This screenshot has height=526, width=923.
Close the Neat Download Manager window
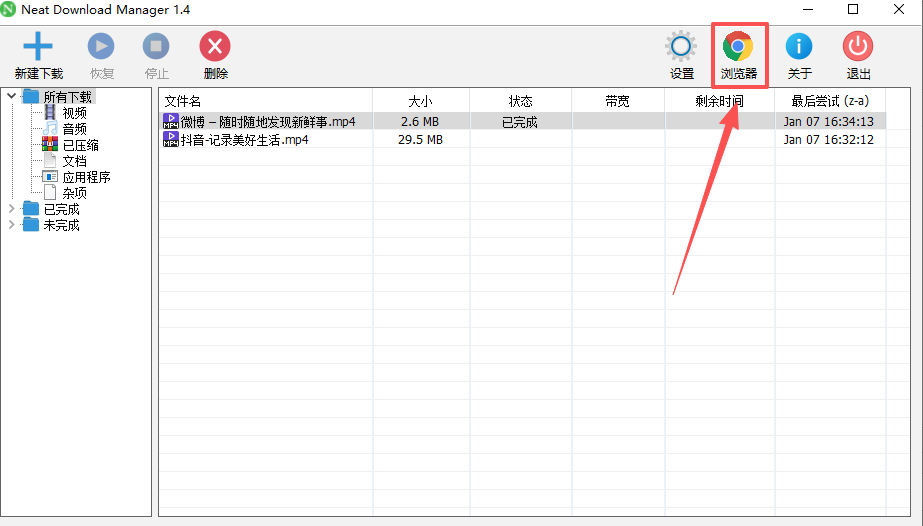(899, 9)
